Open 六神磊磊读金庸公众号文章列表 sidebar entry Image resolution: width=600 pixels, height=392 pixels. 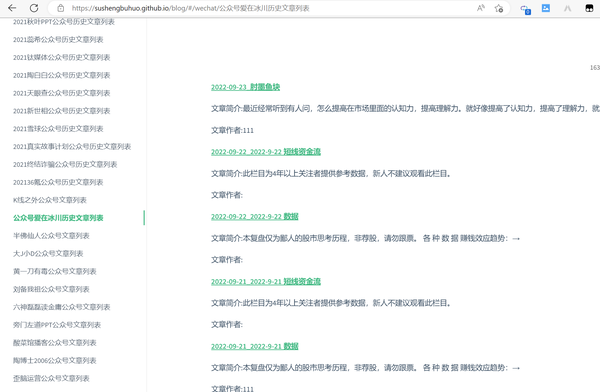tap(62, 307)
